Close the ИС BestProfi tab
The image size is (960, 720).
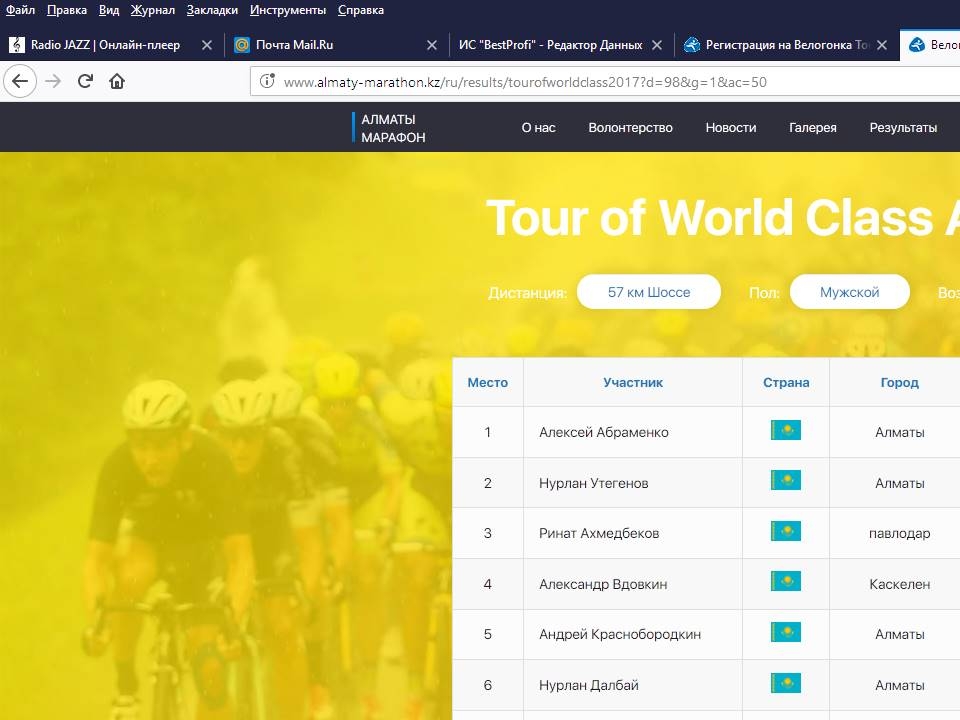point(657,45)
